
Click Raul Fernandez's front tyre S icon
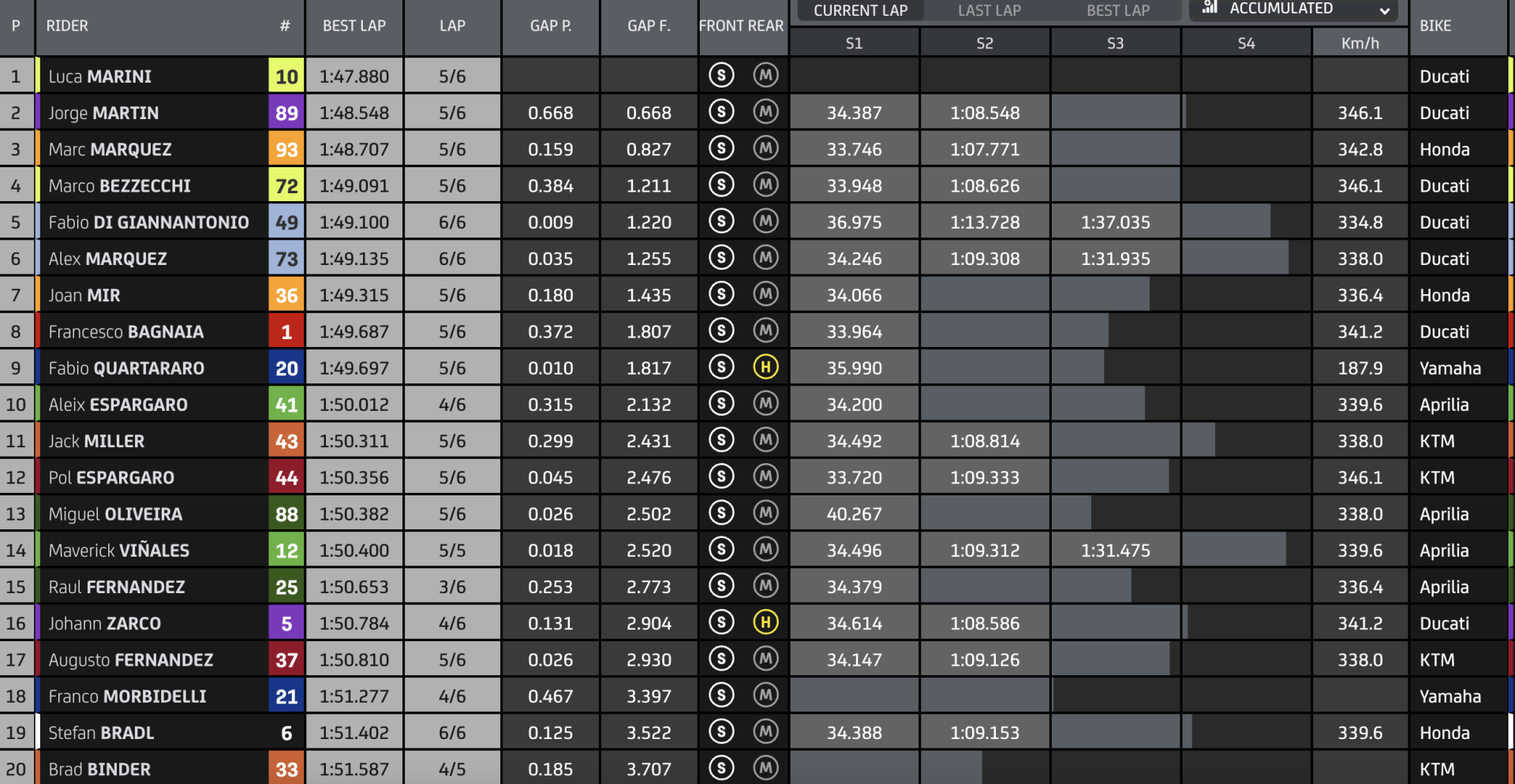tap(721, 586)
